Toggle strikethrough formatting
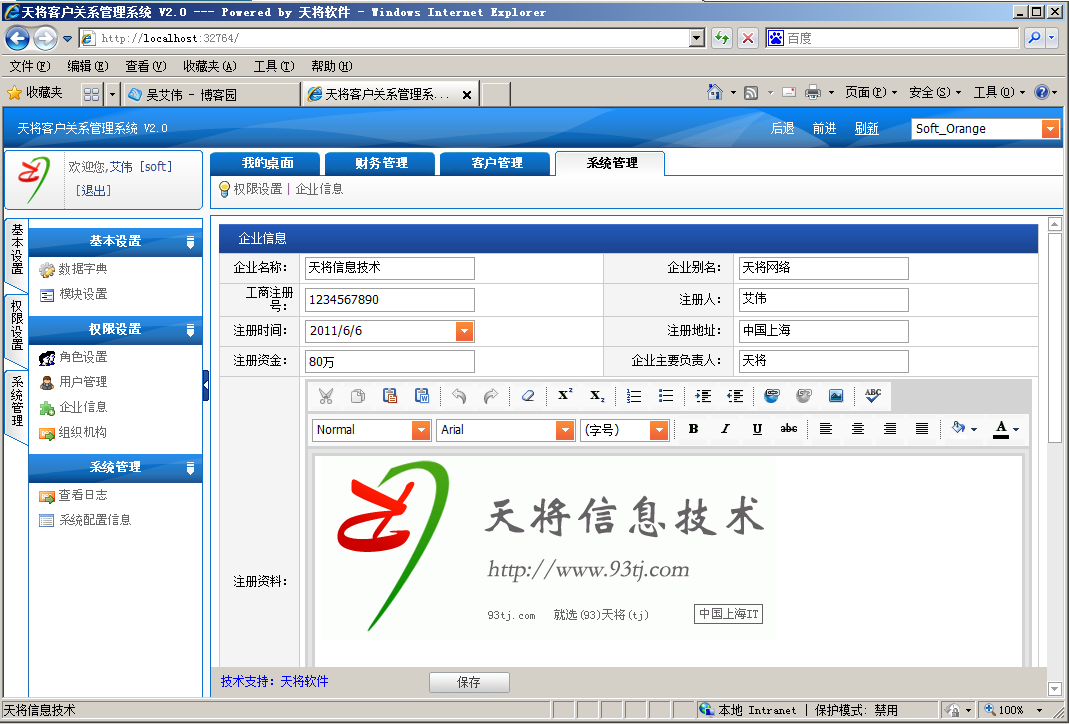This screenshot has height=724, width=1069. [x=789, y=429]
